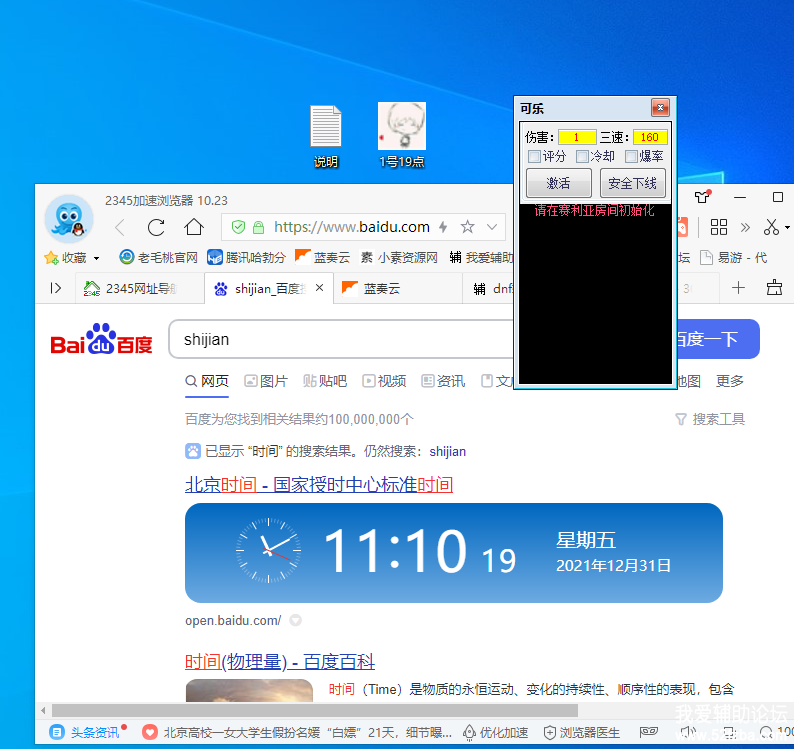The width and height of the screenshot is (794, 749).
Task: Check the 爆率 option
Action: (631, 156)
